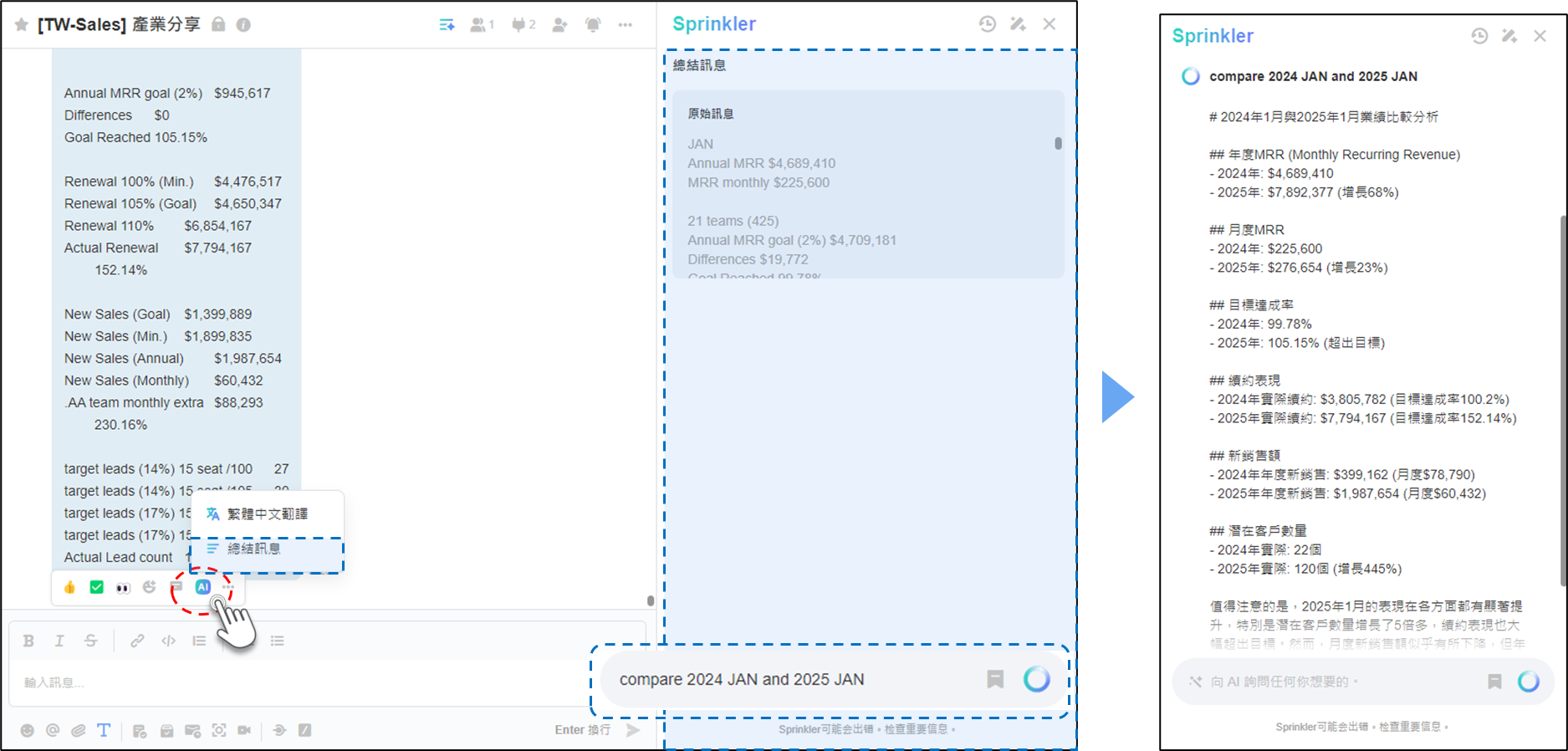React with the thumbs-up emoji

70,588
